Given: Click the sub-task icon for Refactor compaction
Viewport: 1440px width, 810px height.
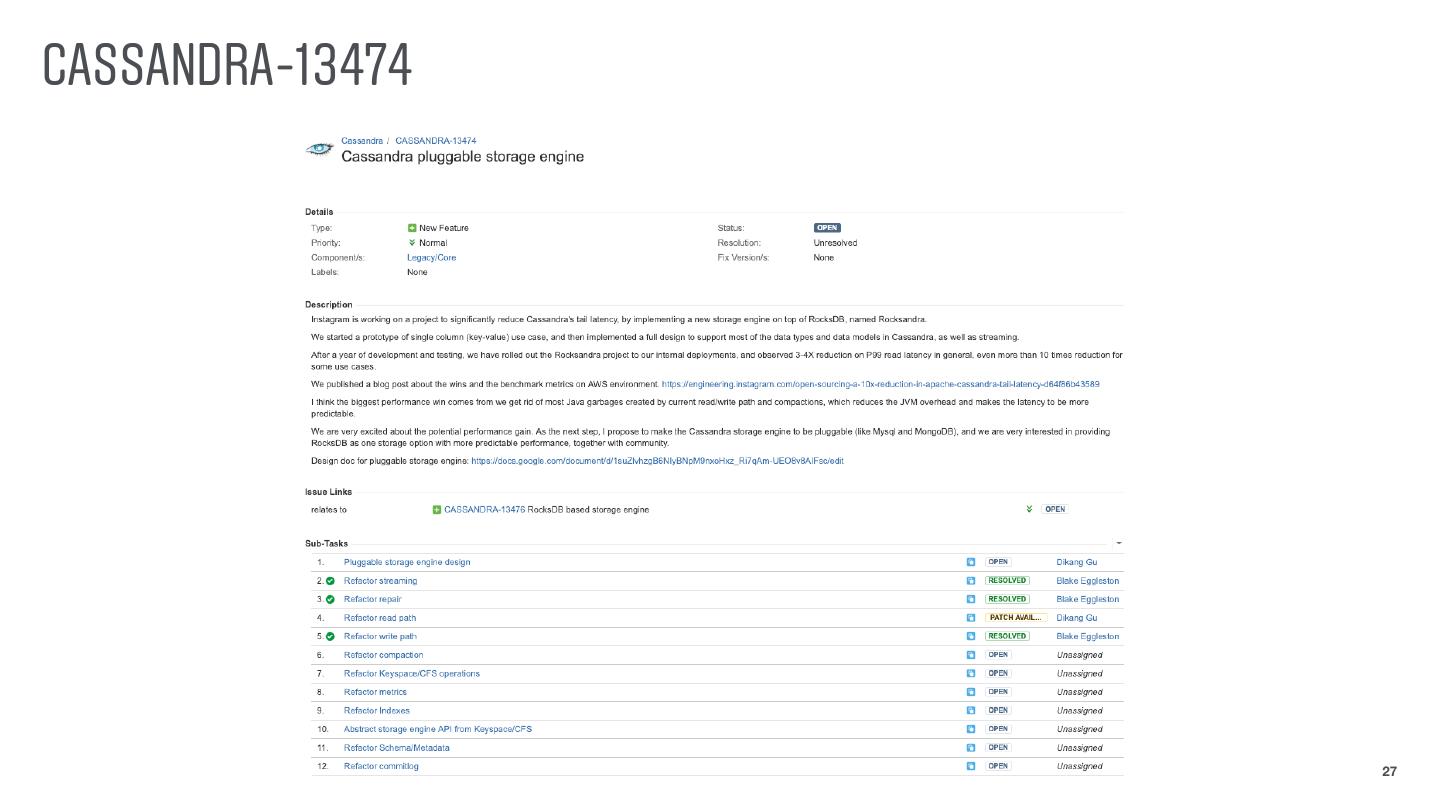Looking at the screenshot, I should 970,655.
